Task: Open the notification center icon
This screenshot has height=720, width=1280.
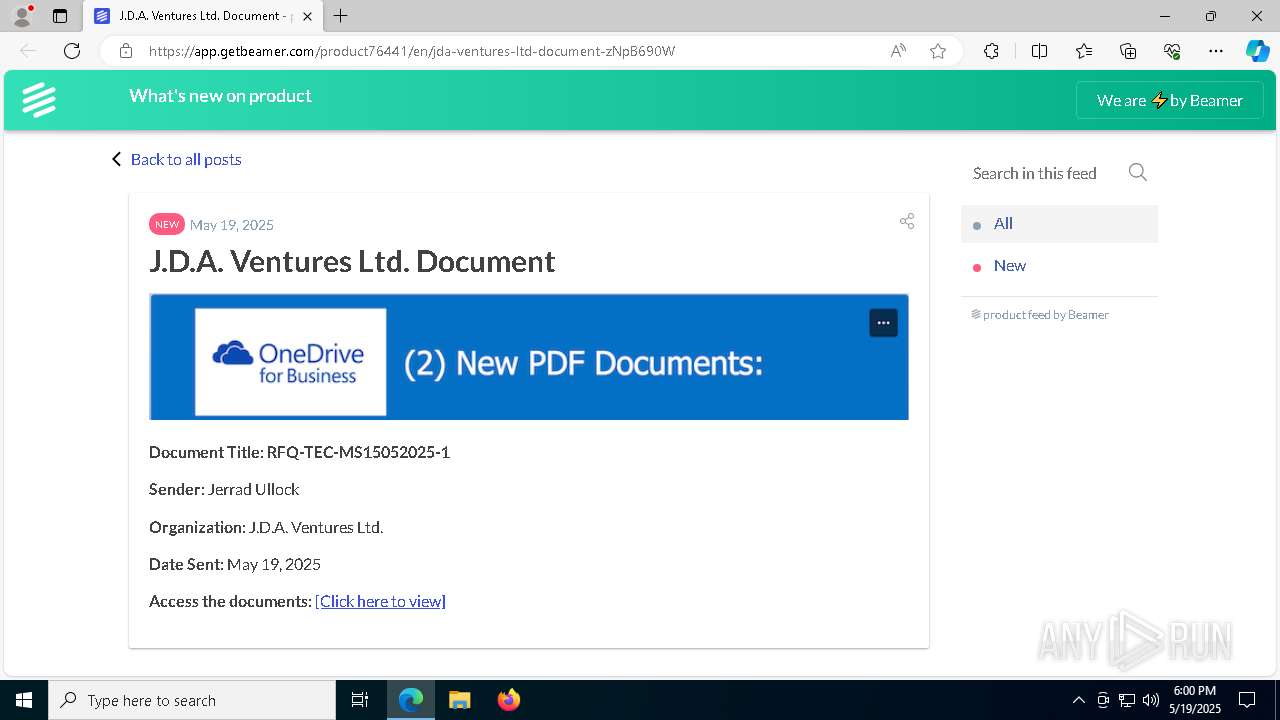Action: click(x=1247, y=700)
